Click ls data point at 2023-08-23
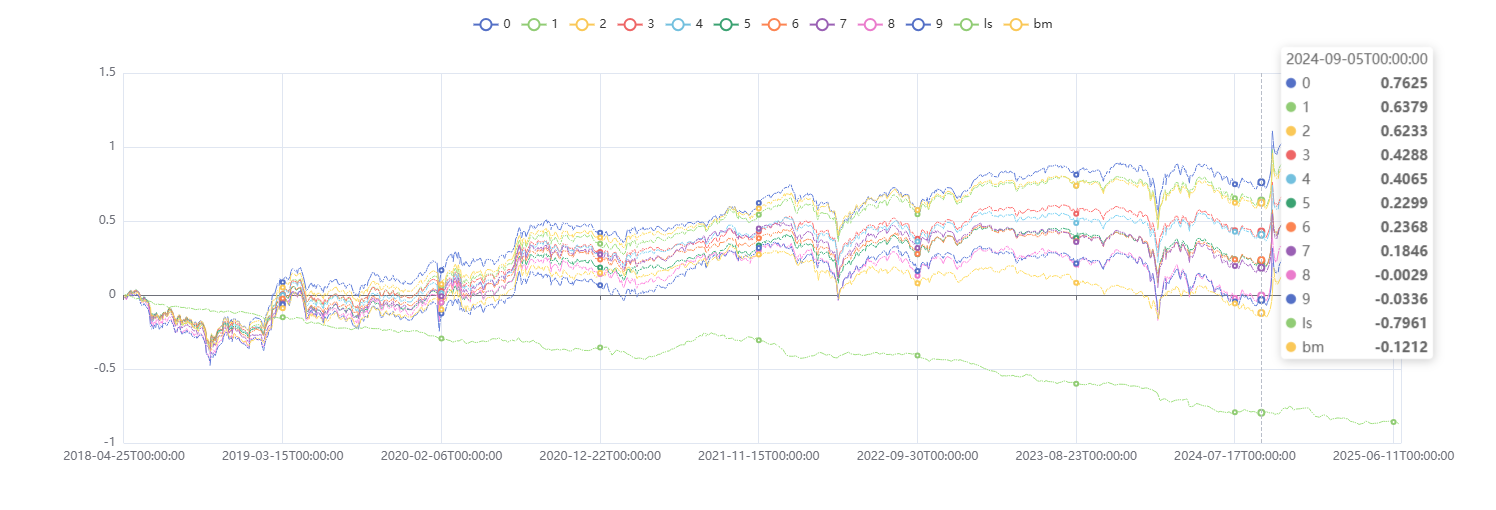The image size is (1496, 510). [x=1076, y=383]
